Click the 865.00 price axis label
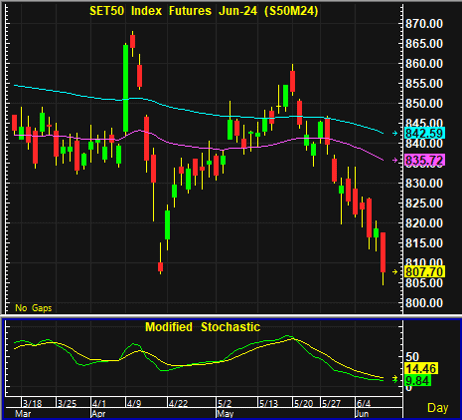This screenshot has width=462, height=420. click(x=424, y=44)
